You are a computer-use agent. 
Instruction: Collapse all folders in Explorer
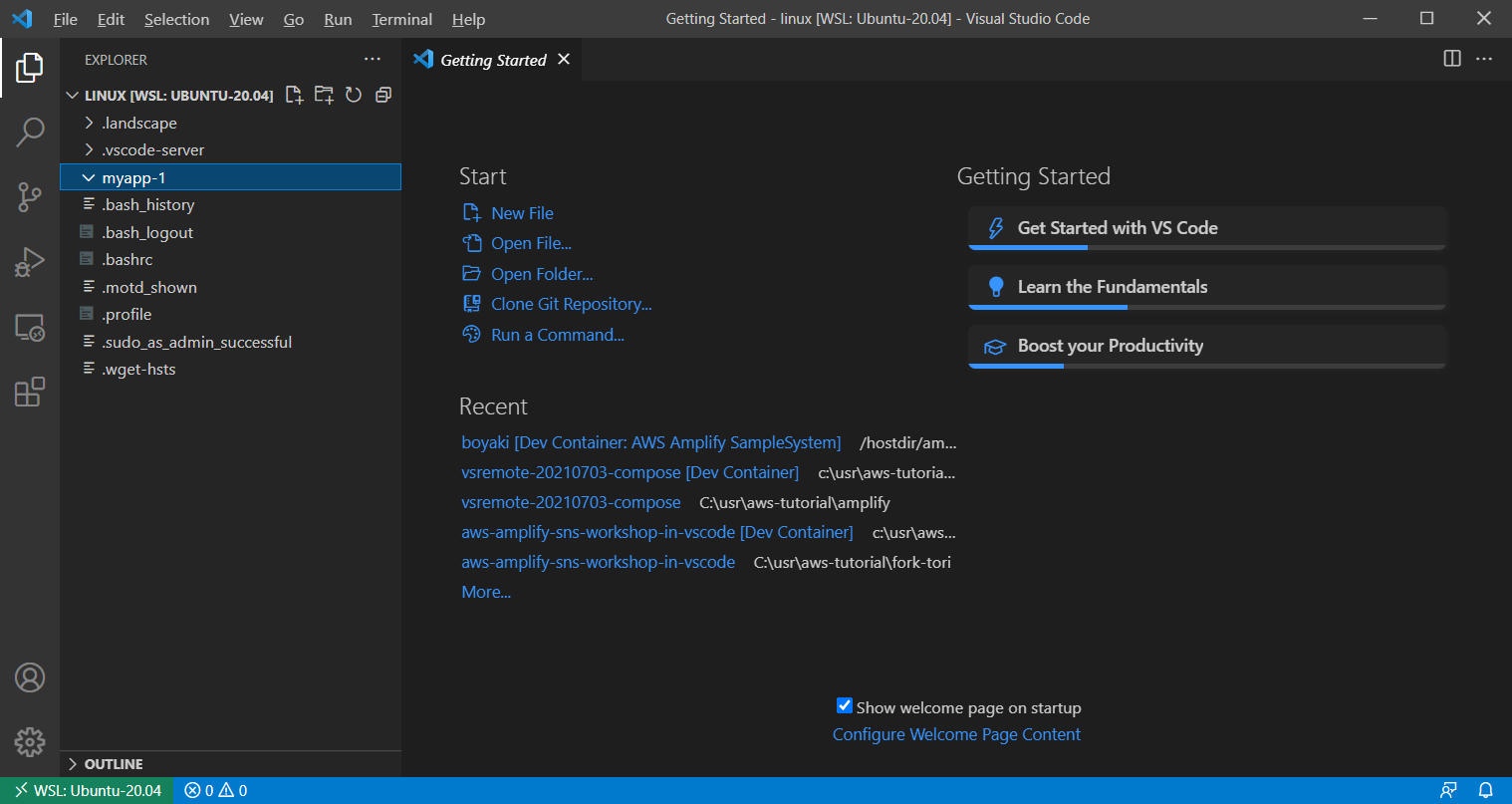383,94
